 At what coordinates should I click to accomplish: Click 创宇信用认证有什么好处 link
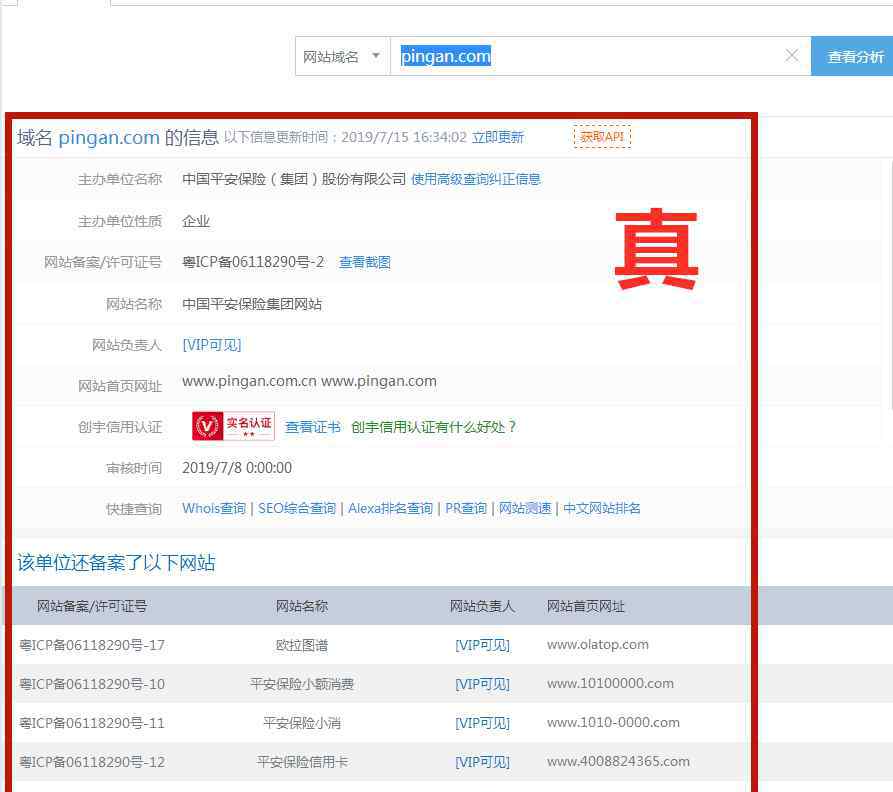point(433,427)
